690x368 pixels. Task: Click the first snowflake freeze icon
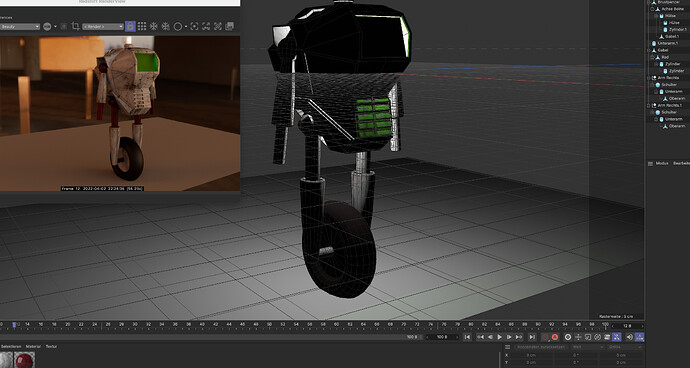point(154,26)
